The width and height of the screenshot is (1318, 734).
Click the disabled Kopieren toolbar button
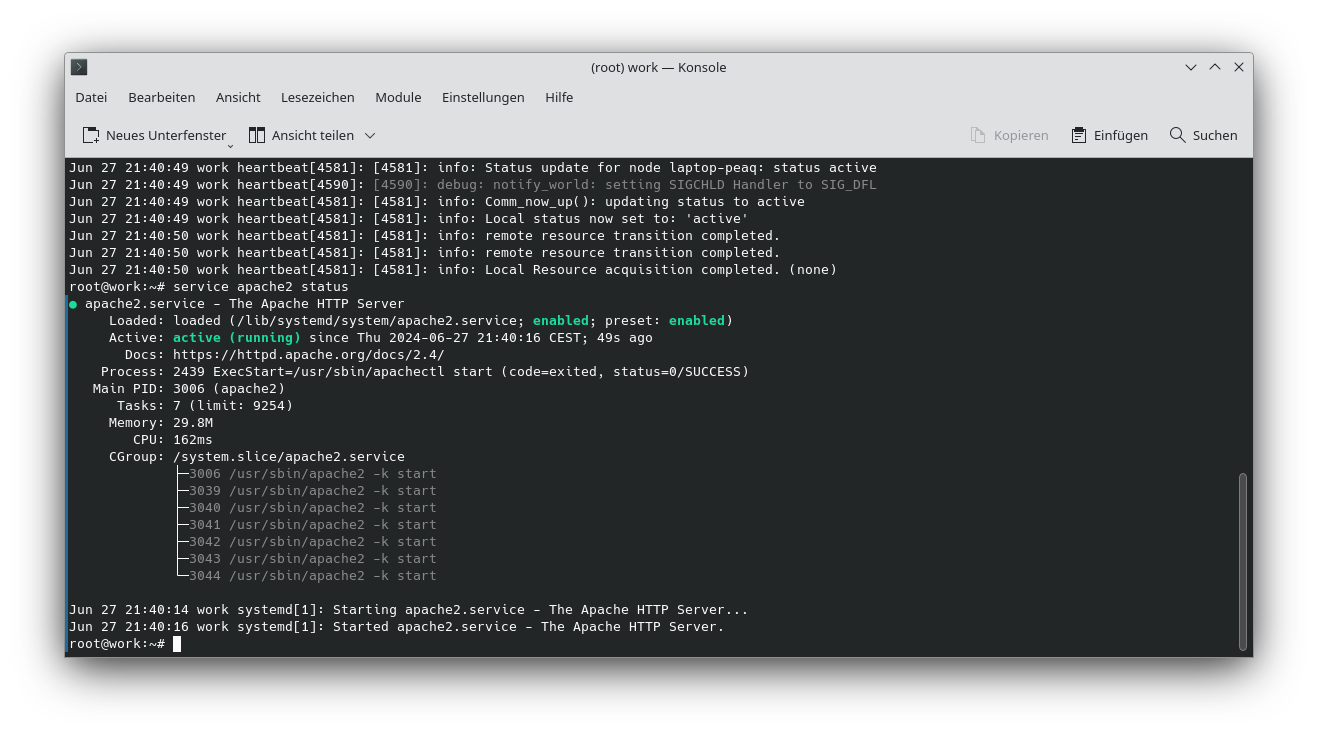[1010, 134]
